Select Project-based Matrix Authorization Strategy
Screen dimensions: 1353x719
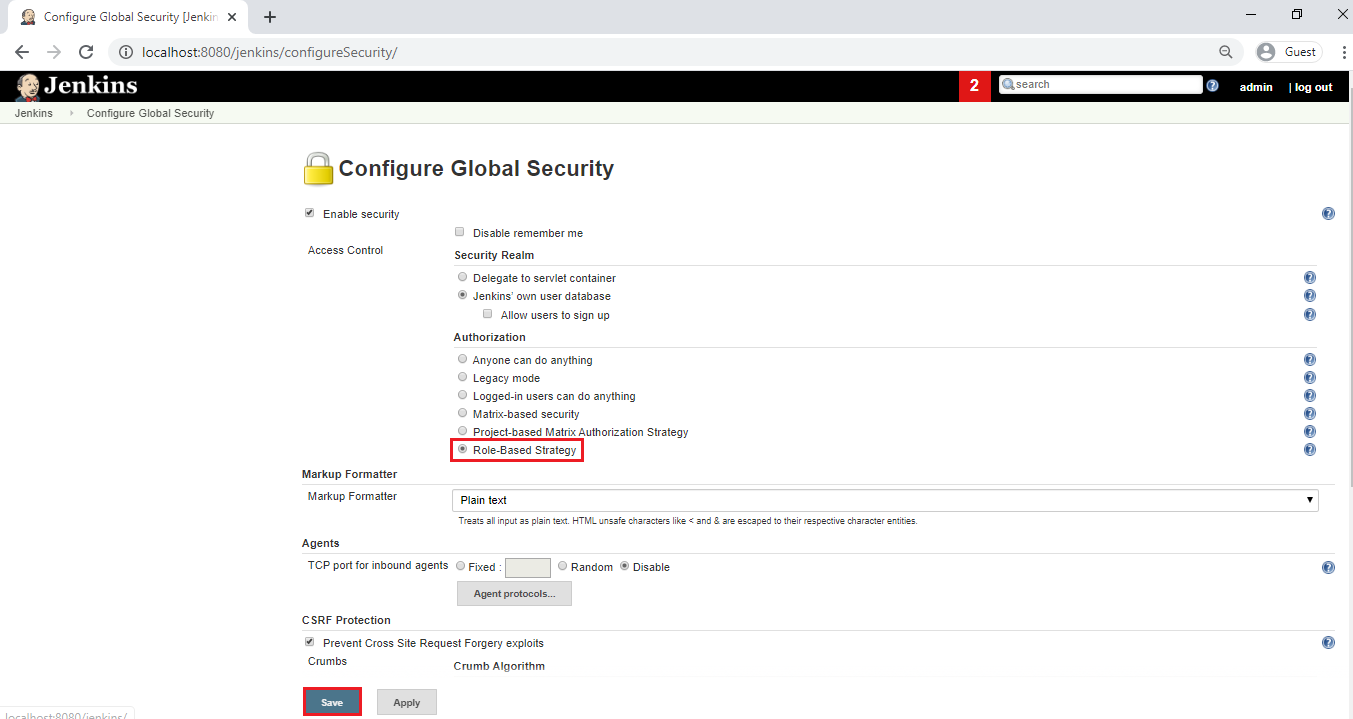tap(462, 431)
